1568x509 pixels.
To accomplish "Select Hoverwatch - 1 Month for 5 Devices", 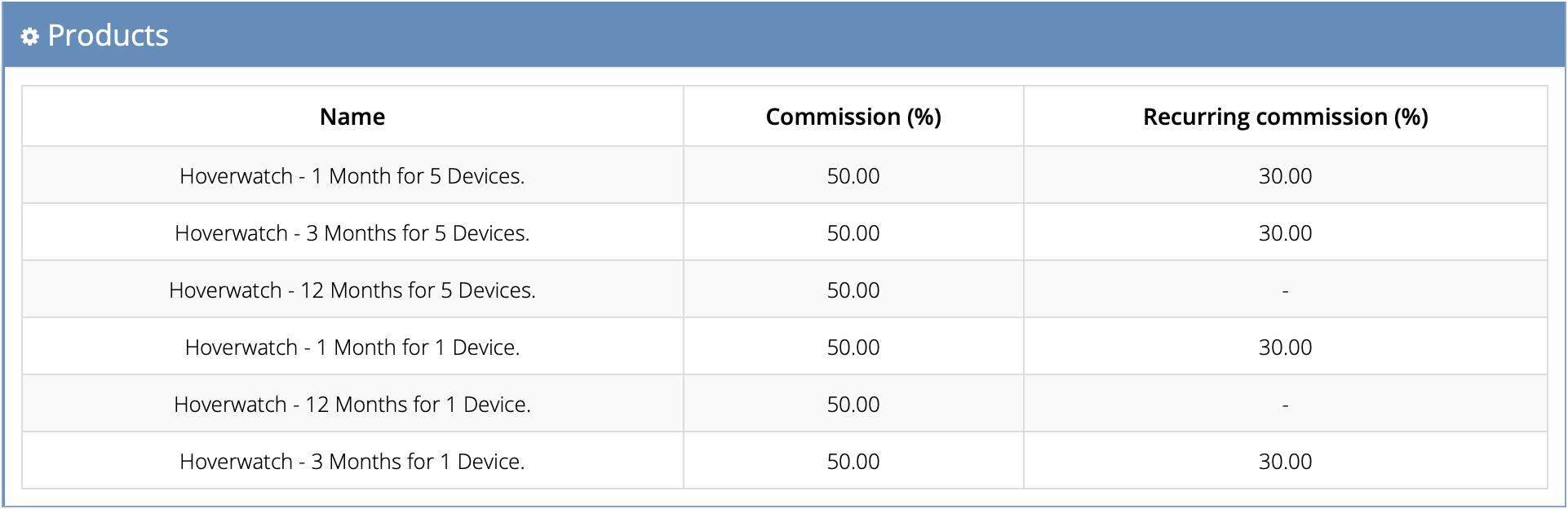I will pos(352,176).
